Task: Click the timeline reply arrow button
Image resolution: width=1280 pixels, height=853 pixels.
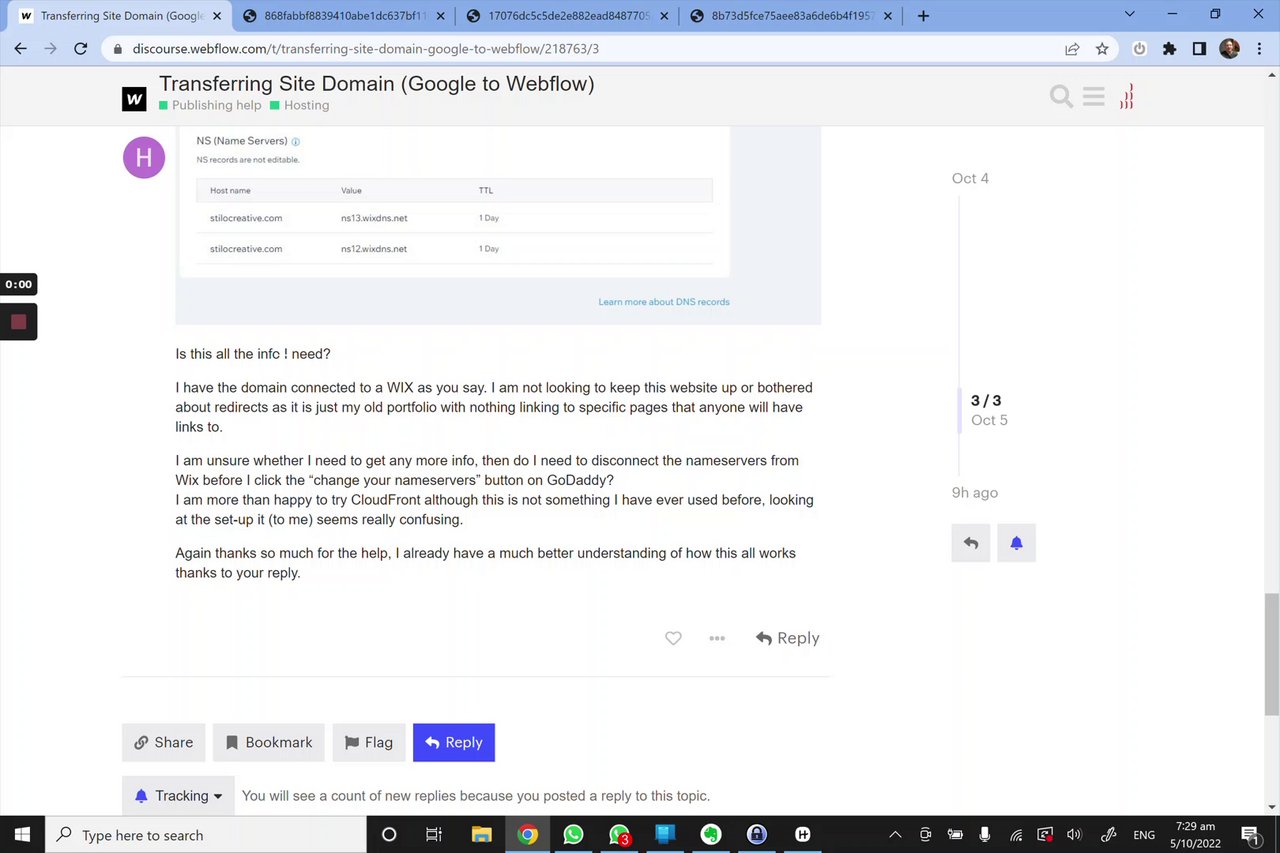Action: click(x=971, y=543)
